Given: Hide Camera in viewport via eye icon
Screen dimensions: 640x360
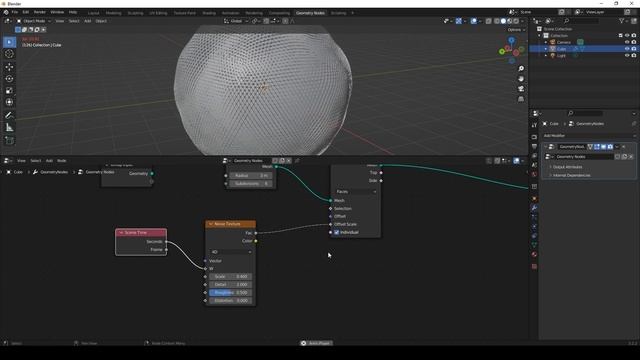Looking at the screenshot, I should (627, 42).
